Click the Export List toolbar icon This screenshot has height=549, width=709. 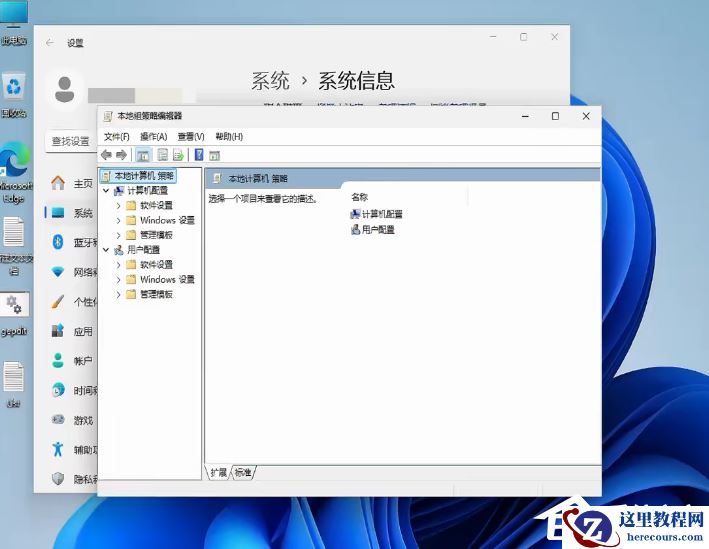[179, 155]
